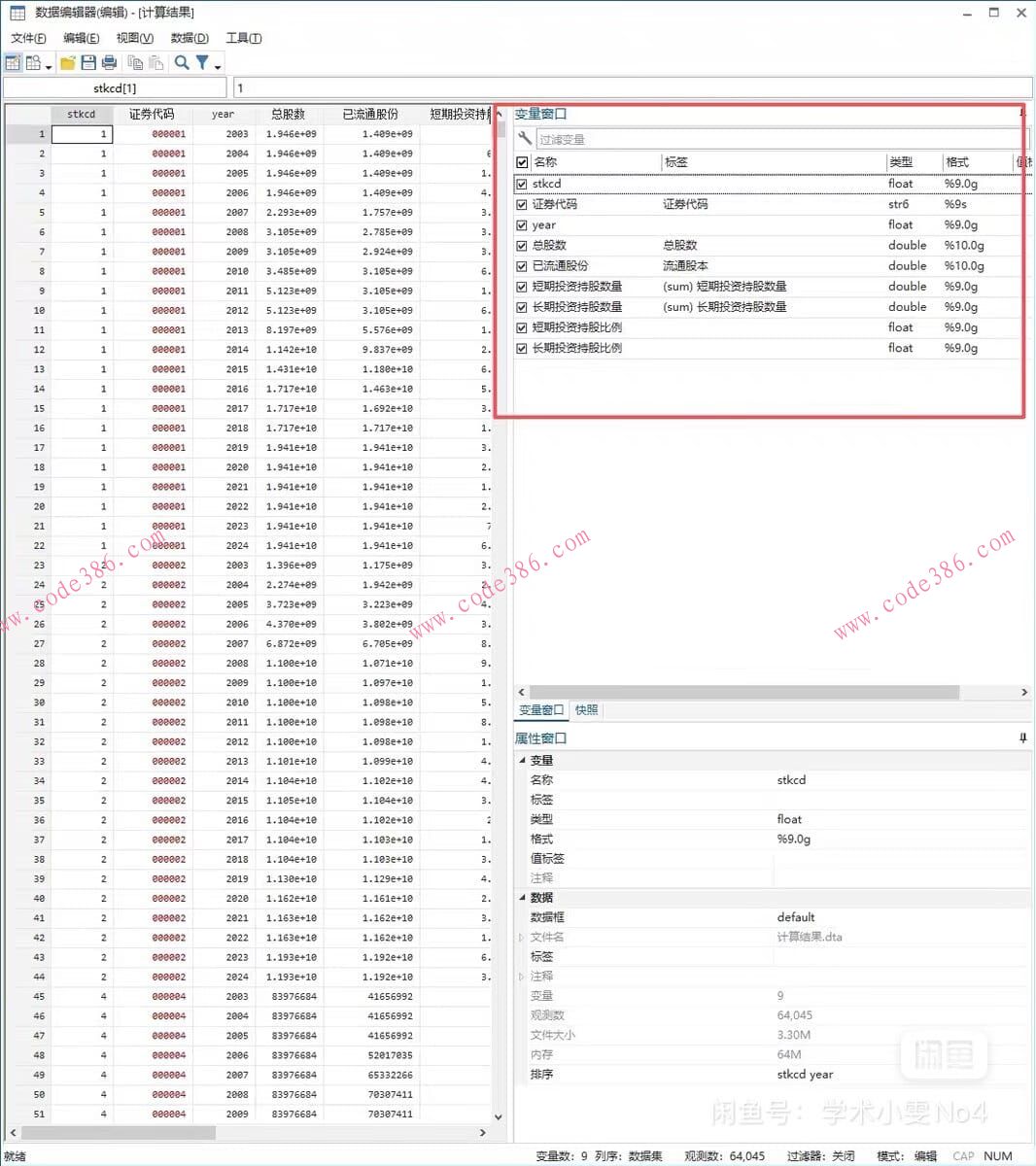This screenshot has height=1166, width=1036.
Task: Uncheck the 总股数 variable checkbox
Action: point(522,245)
